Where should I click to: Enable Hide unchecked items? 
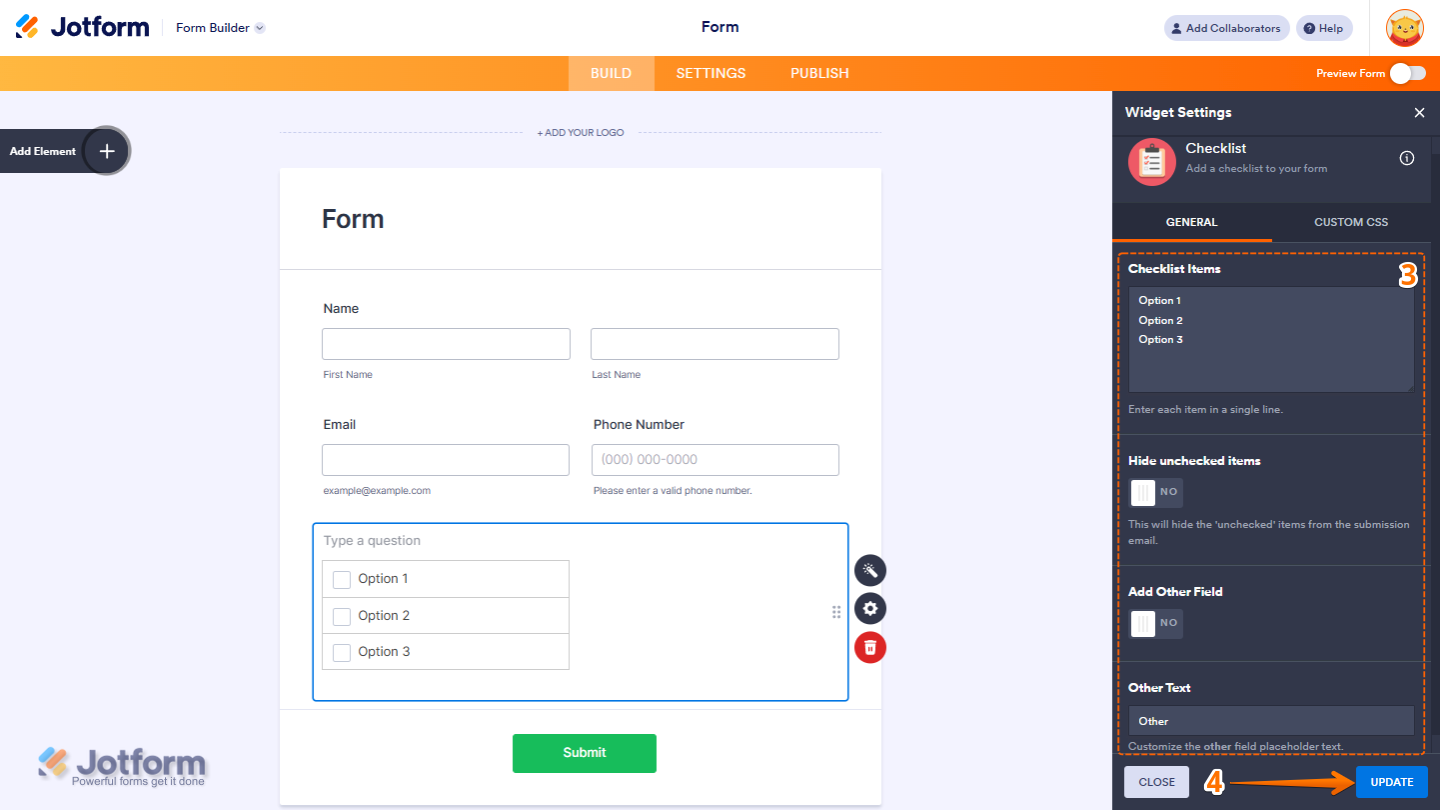(1155, 492)
